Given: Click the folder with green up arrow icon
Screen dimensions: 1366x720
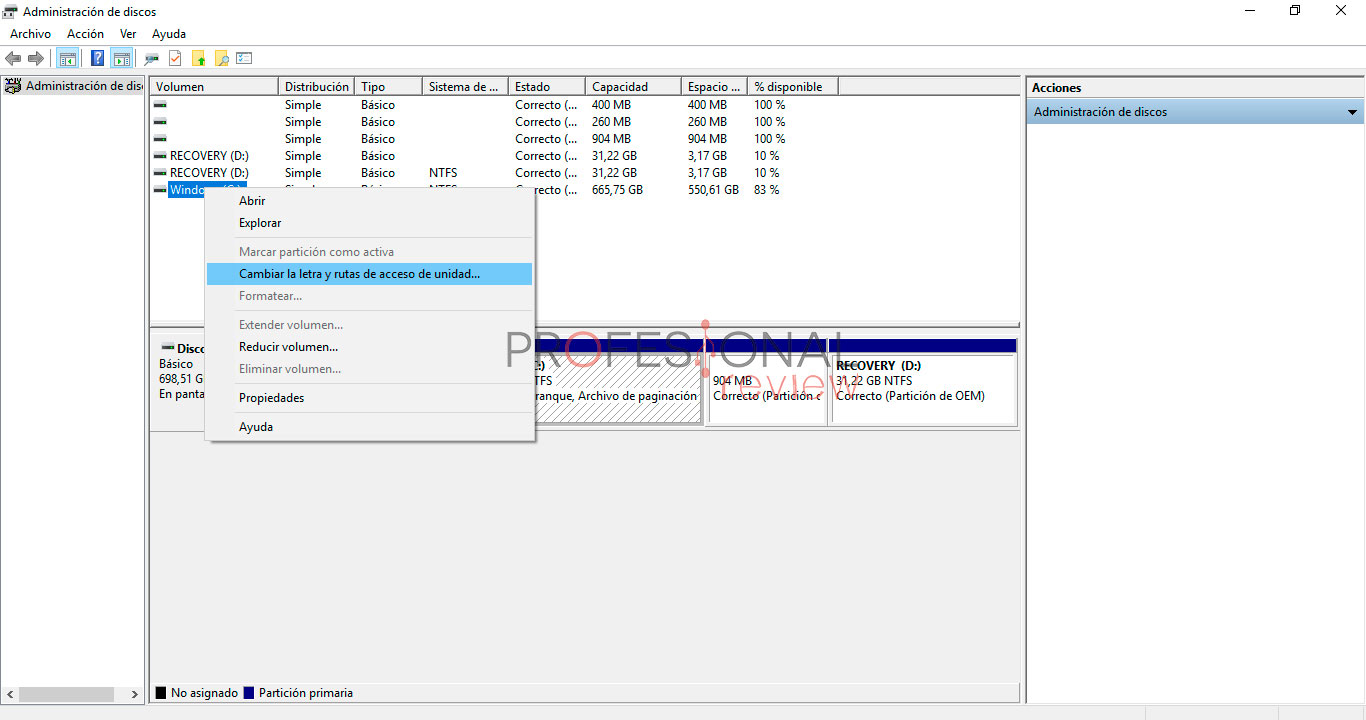Looking at the screenshot, I should [x=198, y=58].
